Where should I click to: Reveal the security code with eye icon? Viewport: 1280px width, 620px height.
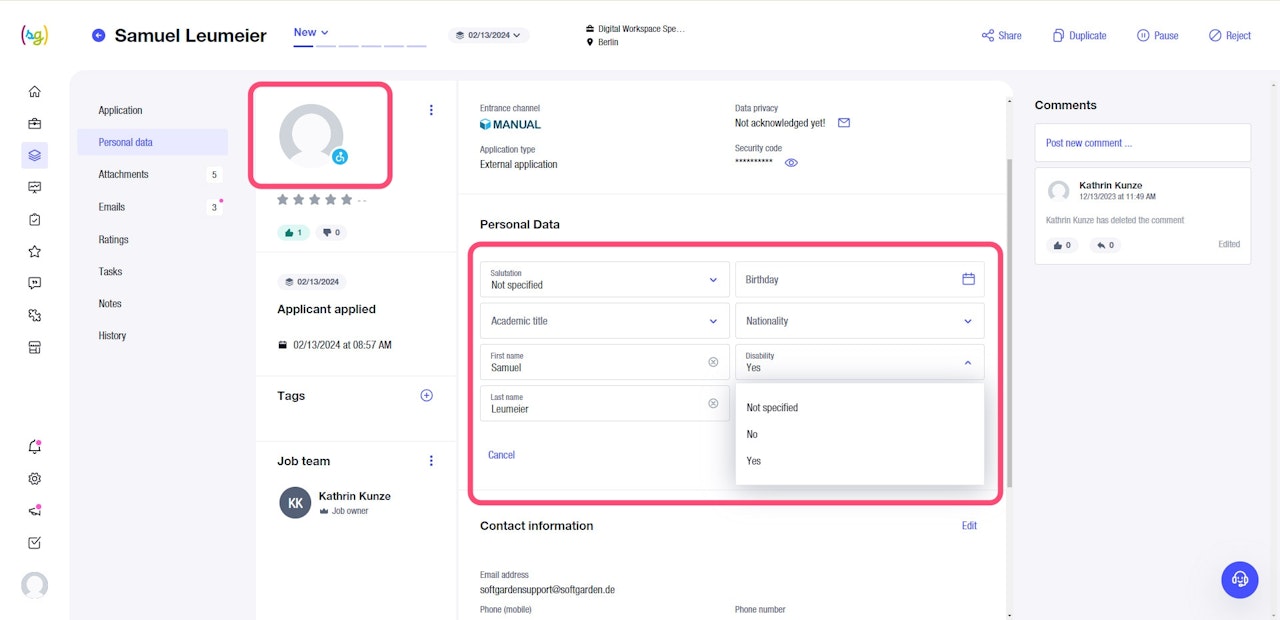[791, 162]
